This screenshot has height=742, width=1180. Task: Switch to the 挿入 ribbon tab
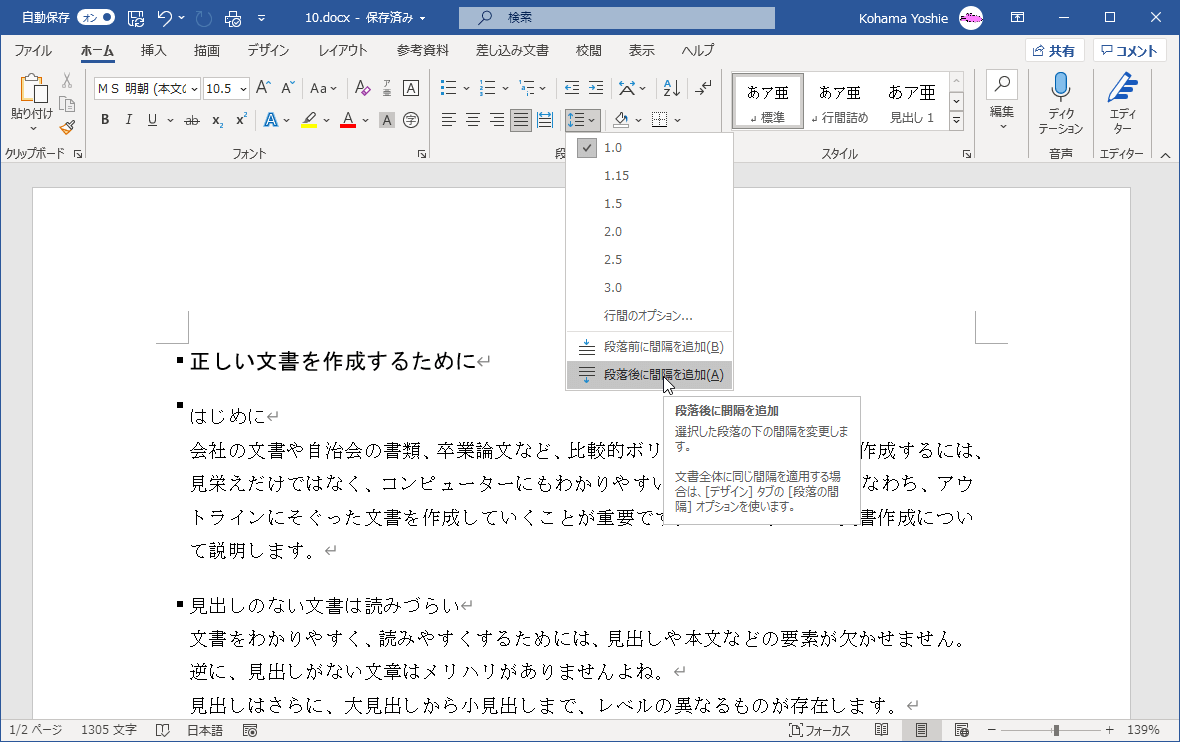(152, 50)
